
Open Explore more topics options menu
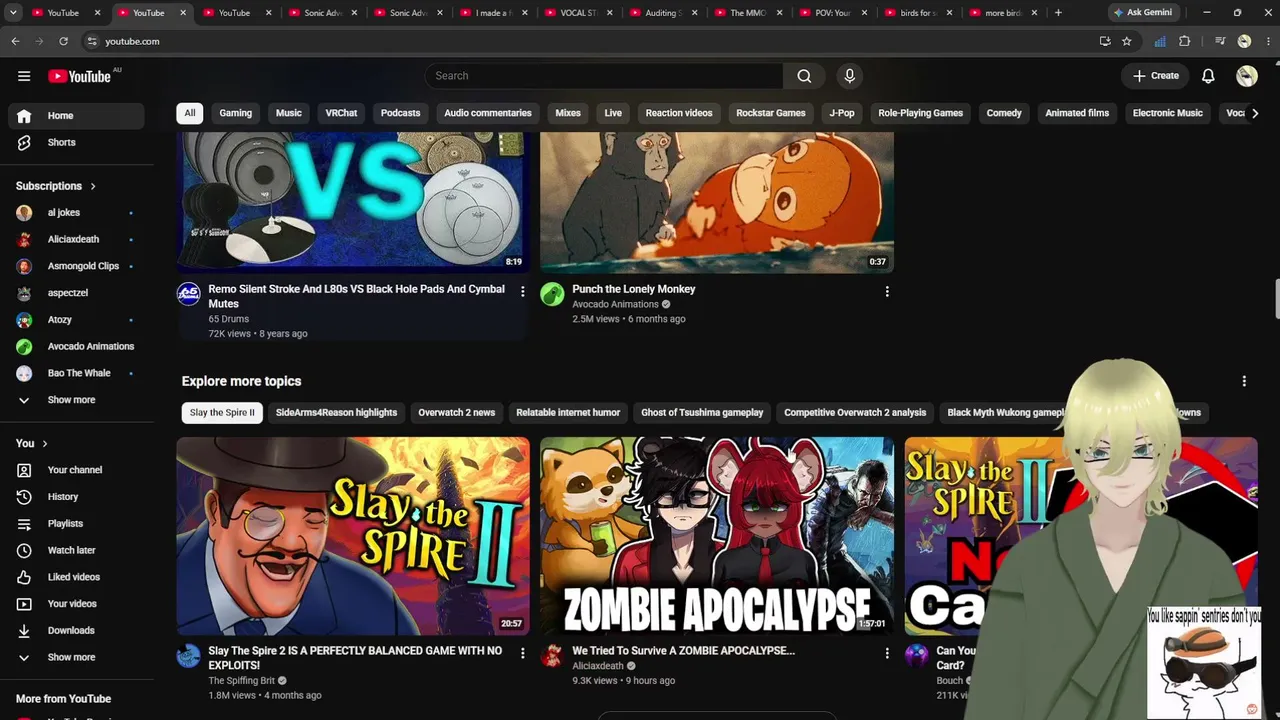(1244, 381)
